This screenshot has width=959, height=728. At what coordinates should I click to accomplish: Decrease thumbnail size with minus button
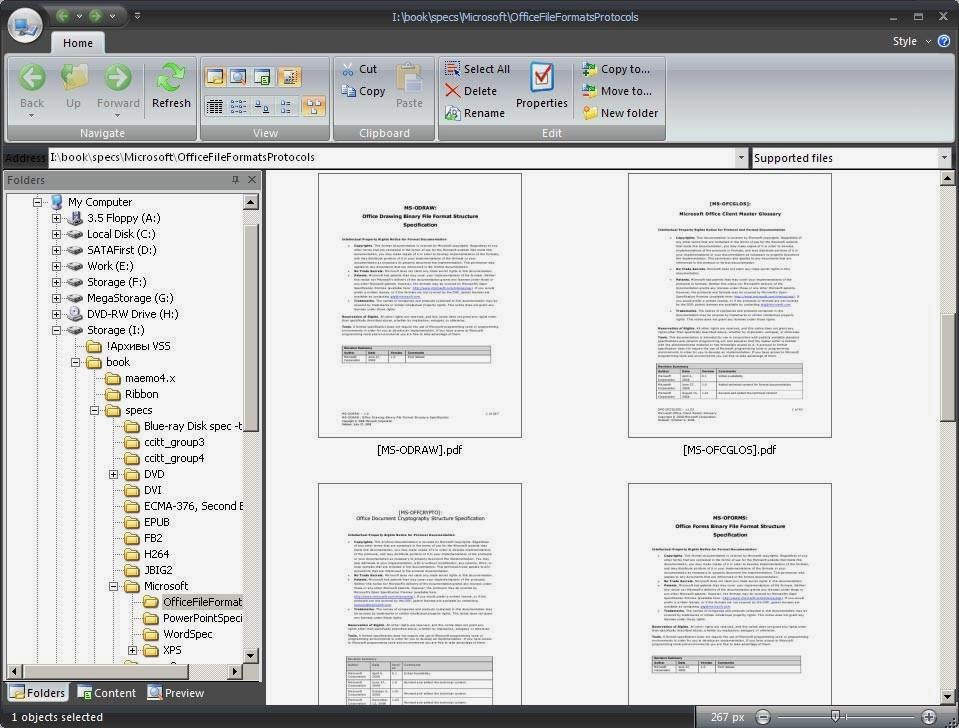coord(763,717)
